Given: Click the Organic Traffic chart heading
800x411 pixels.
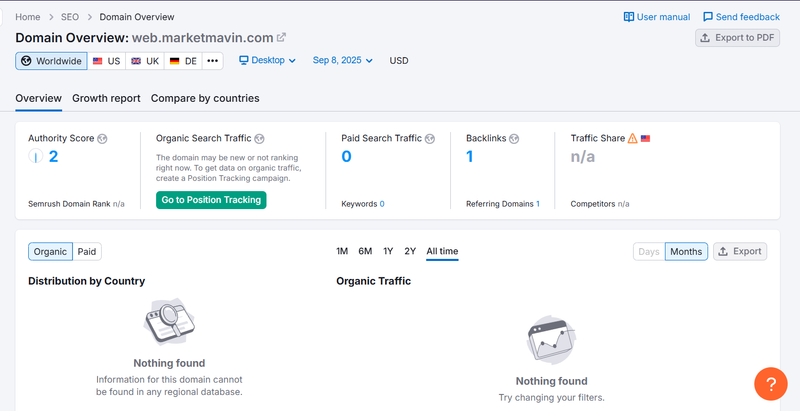Looking at the screenshot, I should [373, 281].
